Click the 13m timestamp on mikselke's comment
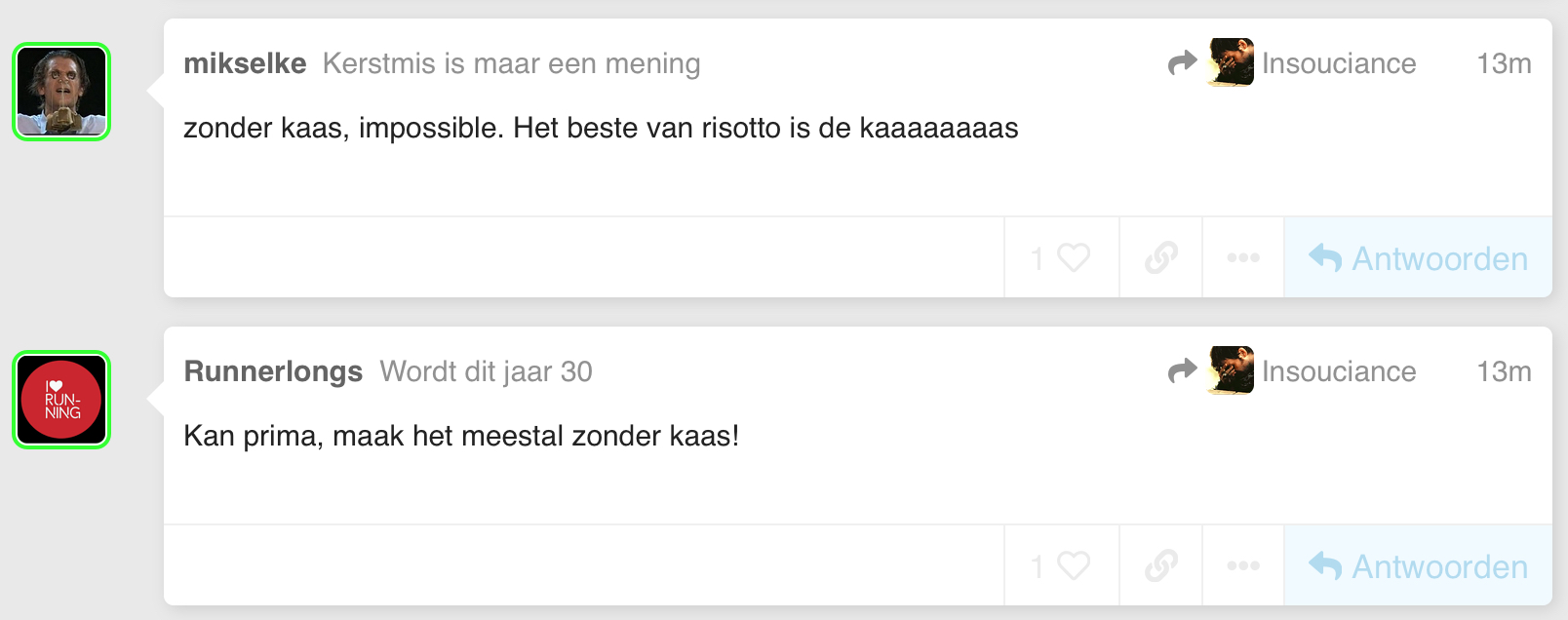This screenshot has width=1568, height=620. [1504, 63]
